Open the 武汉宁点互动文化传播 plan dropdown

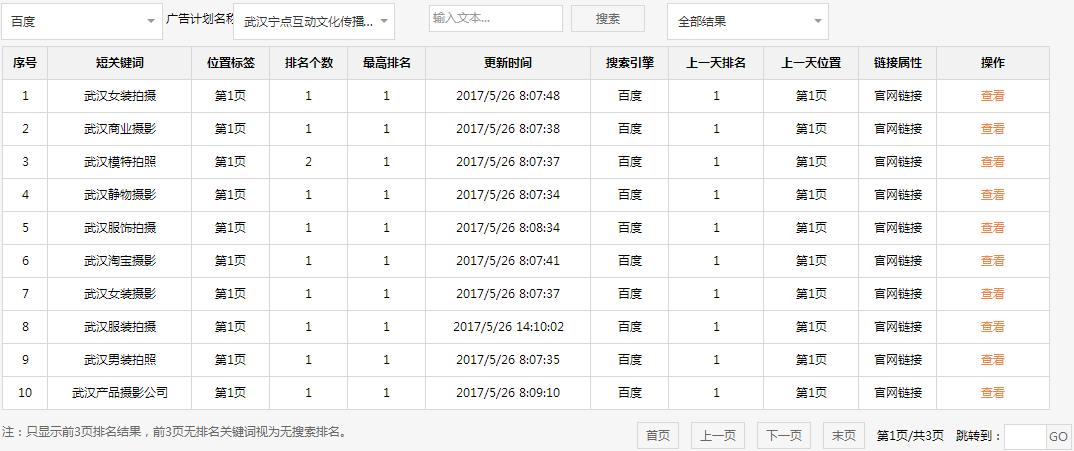pos(314,21)
